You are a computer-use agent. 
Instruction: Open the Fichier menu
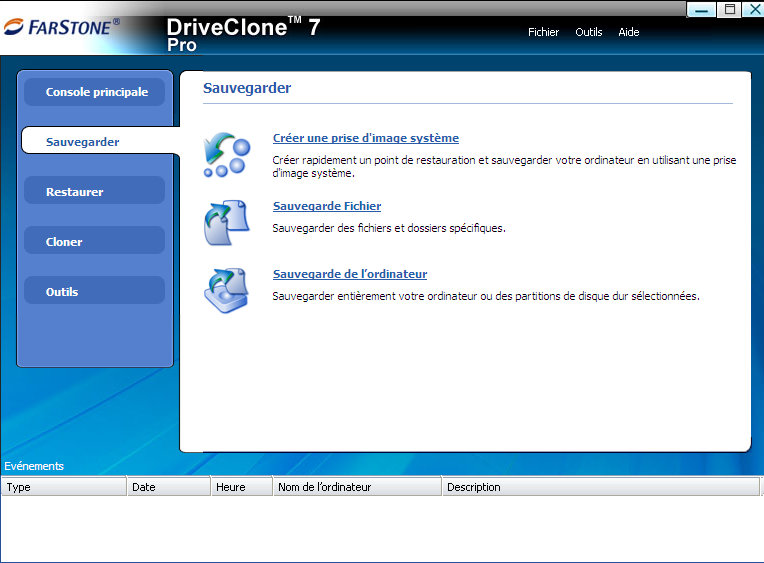(543, 32)
